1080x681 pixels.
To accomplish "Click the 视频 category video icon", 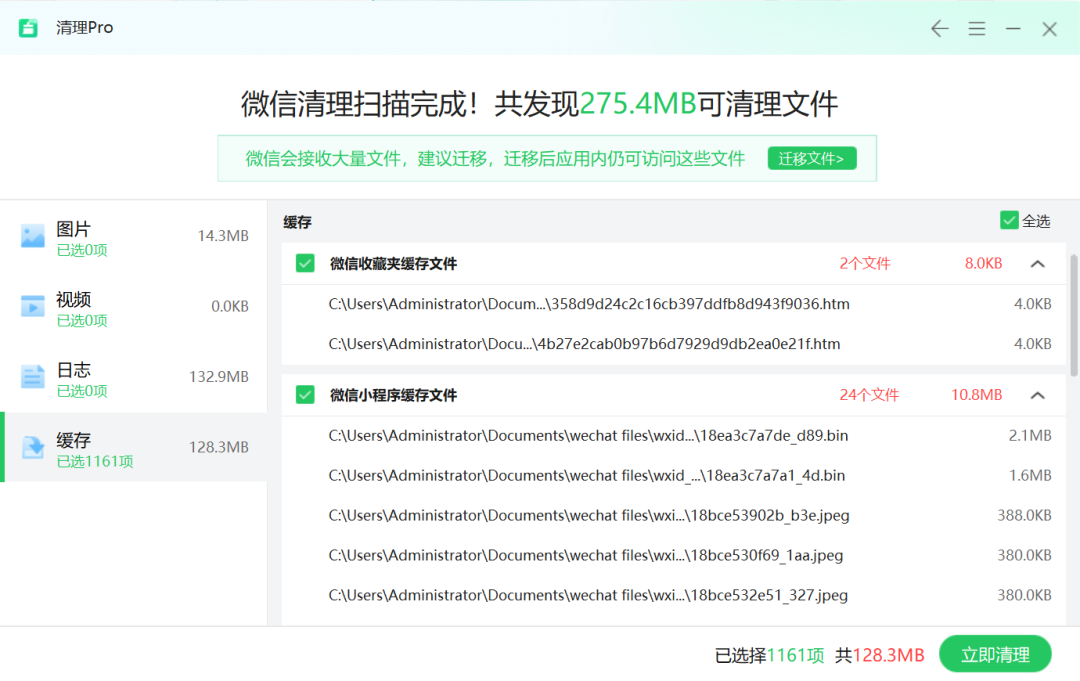I will [x=32, y=306].
